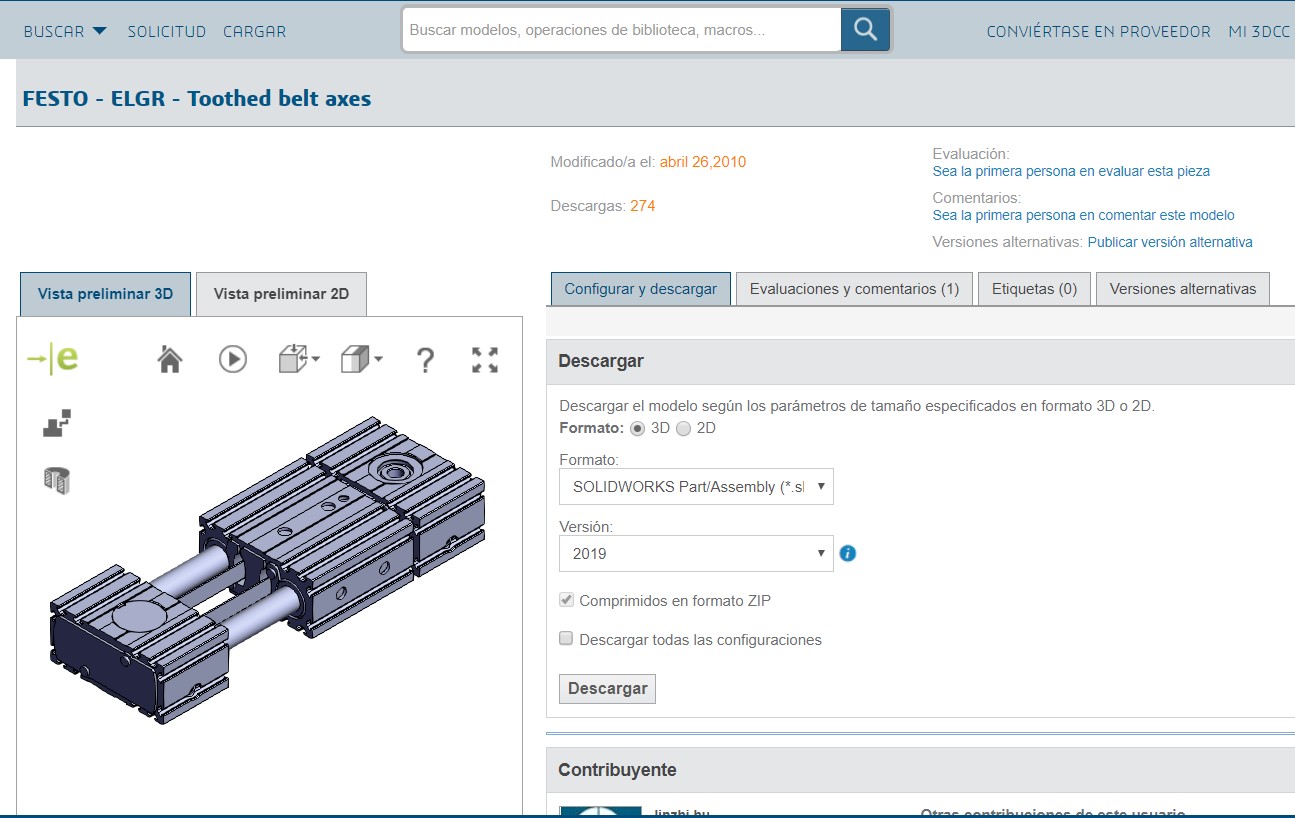
Task: Click CONVIÉRTASE EN PROVEEDOR link
Action: click(1098, 31)
